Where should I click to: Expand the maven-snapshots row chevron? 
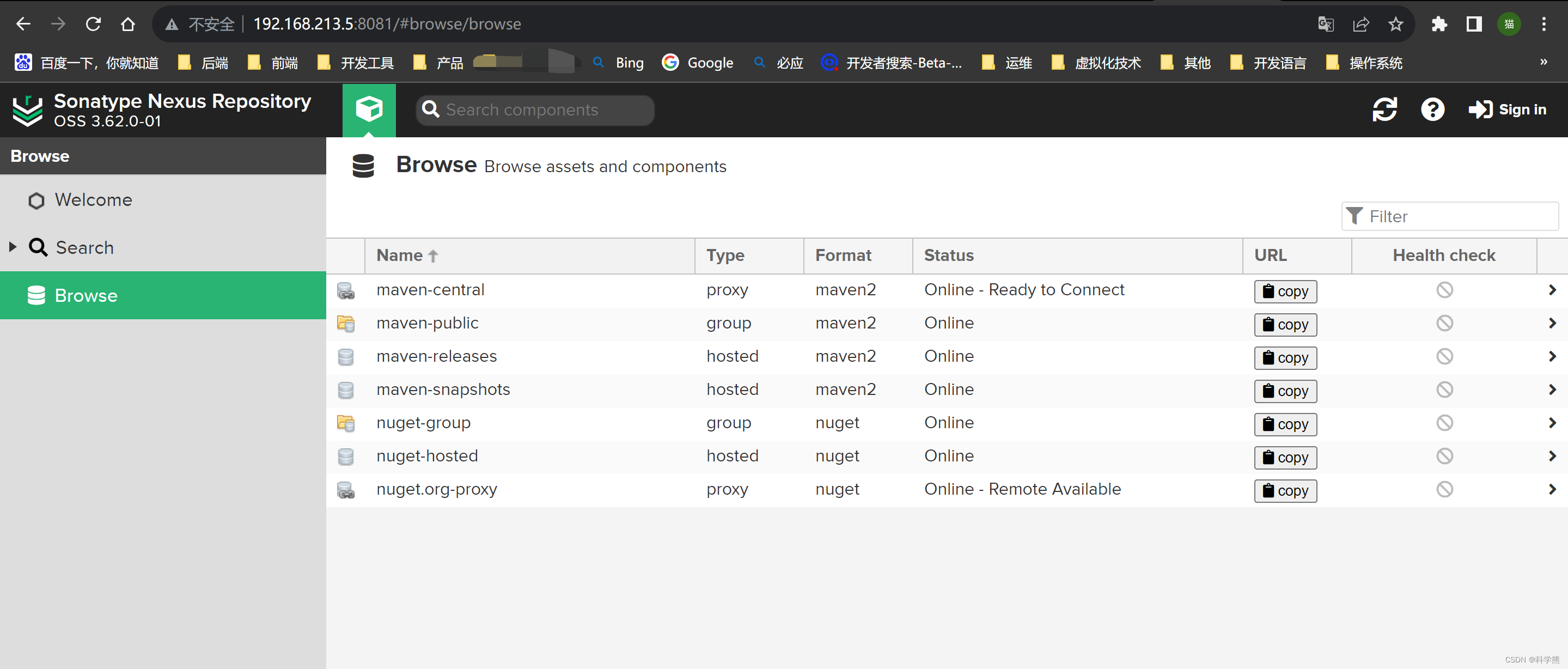click(x=1552, y=390)
